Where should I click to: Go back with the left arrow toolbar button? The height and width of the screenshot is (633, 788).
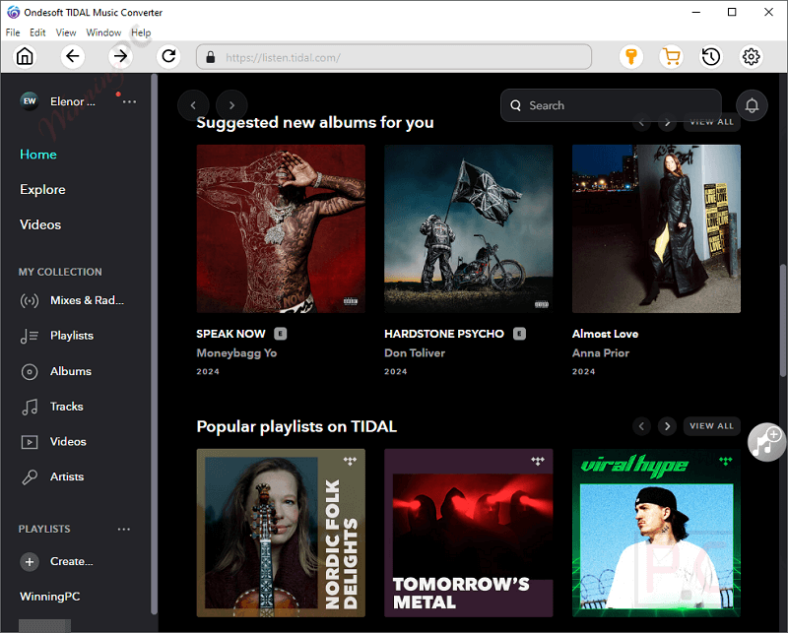pos(72,56)
